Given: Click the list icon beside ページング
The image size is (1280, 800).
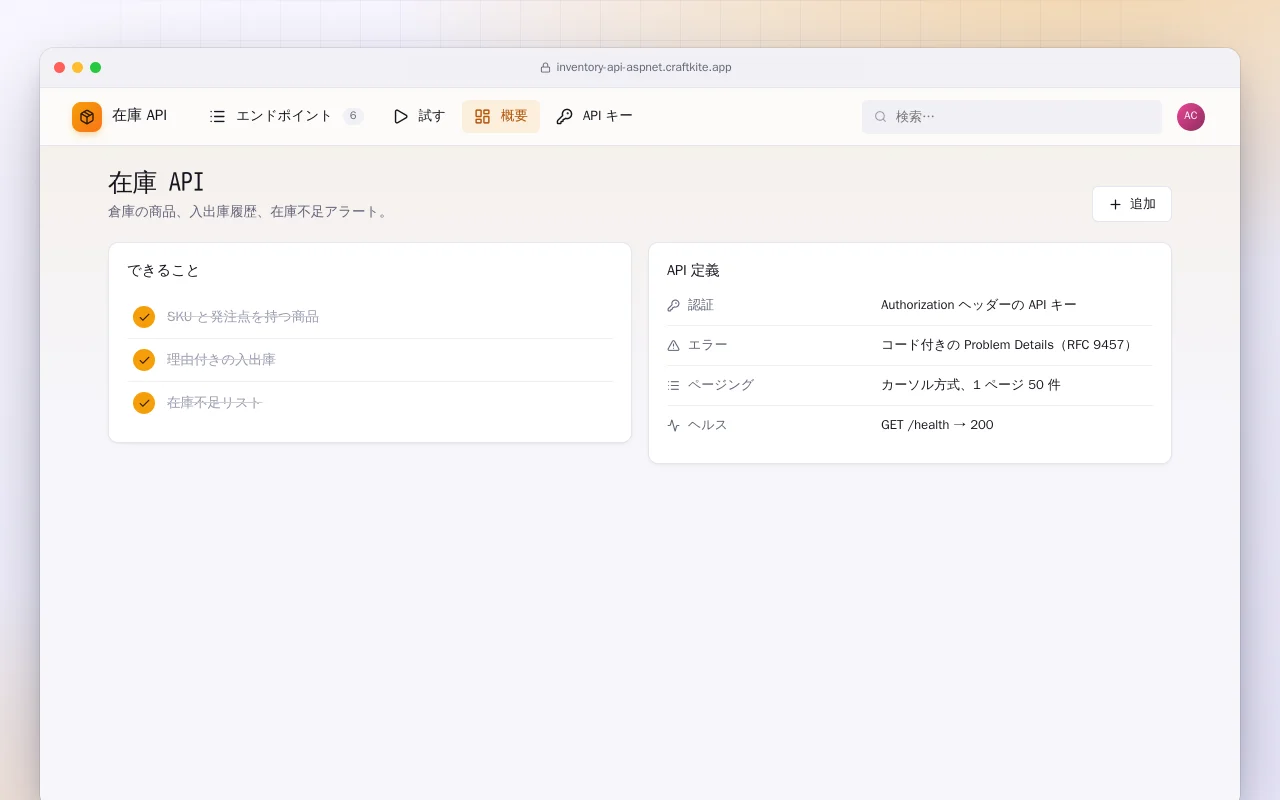Looking at the screenshot, I should click(x=673, y=385).
